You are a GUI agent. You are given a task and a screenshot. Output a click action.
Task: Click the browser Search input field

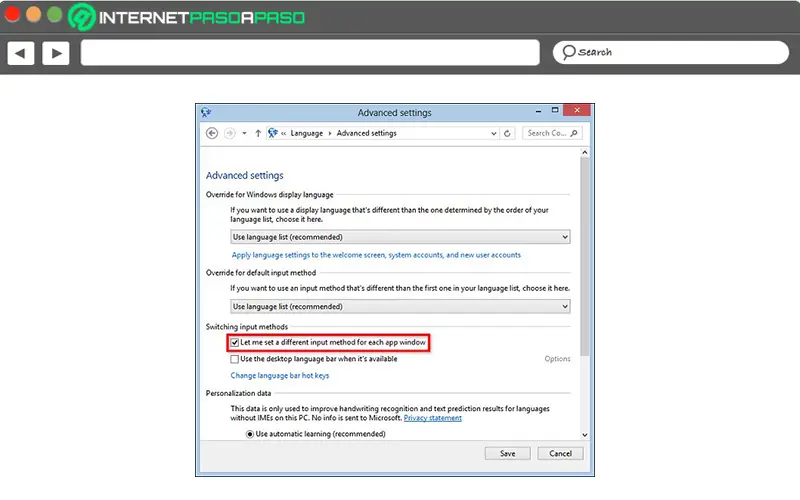click(671, 52)
